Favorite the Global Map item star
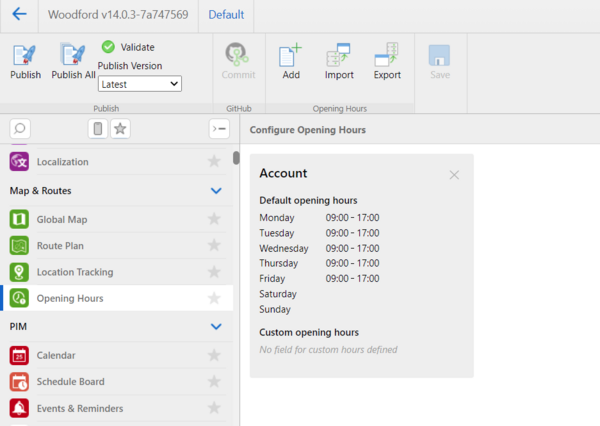Screen dimensions: 600x426 tap(213, 220)
